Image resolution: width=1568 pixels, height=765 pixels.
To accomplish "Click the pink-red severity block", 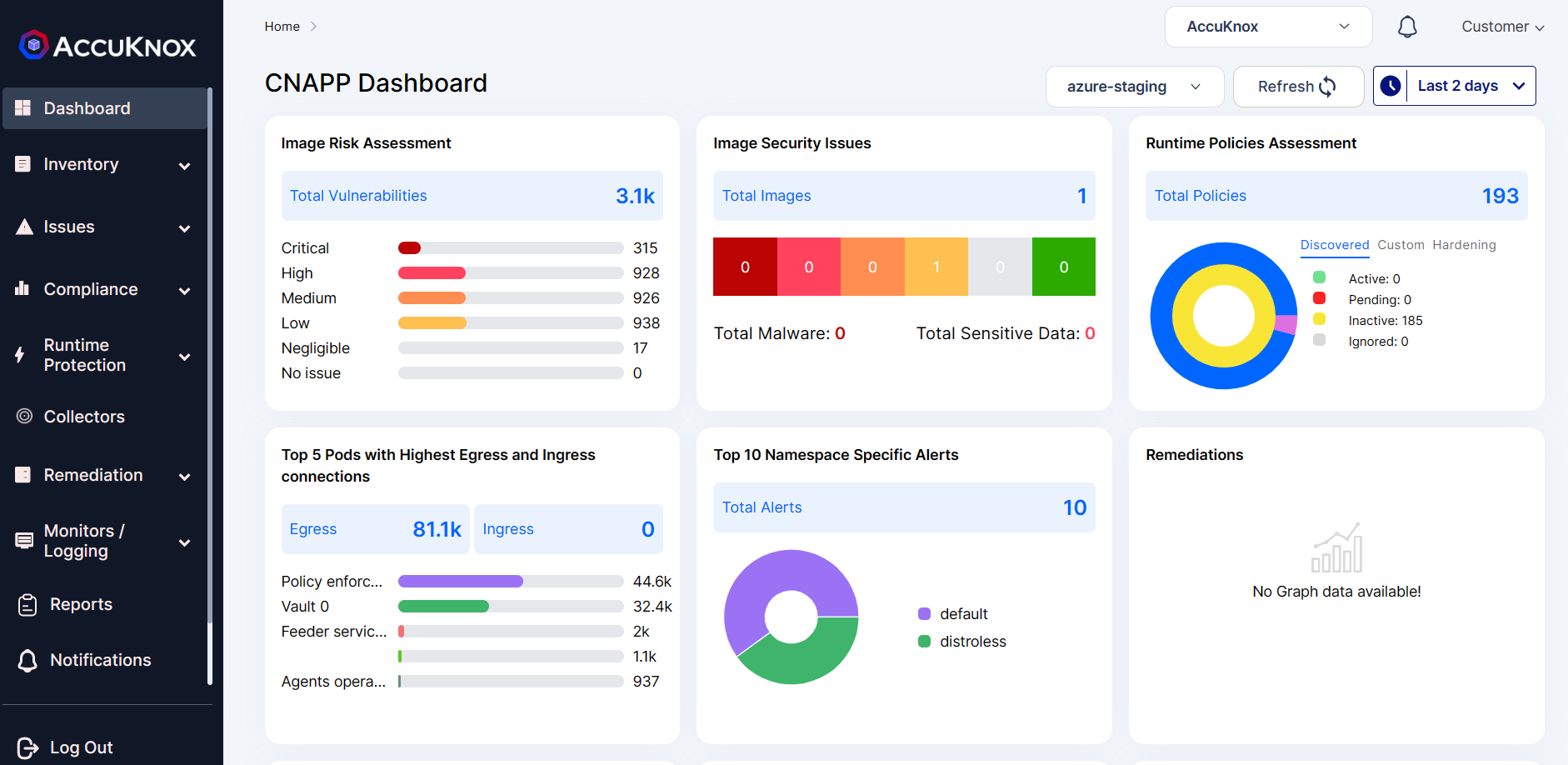I will [809, 267].
